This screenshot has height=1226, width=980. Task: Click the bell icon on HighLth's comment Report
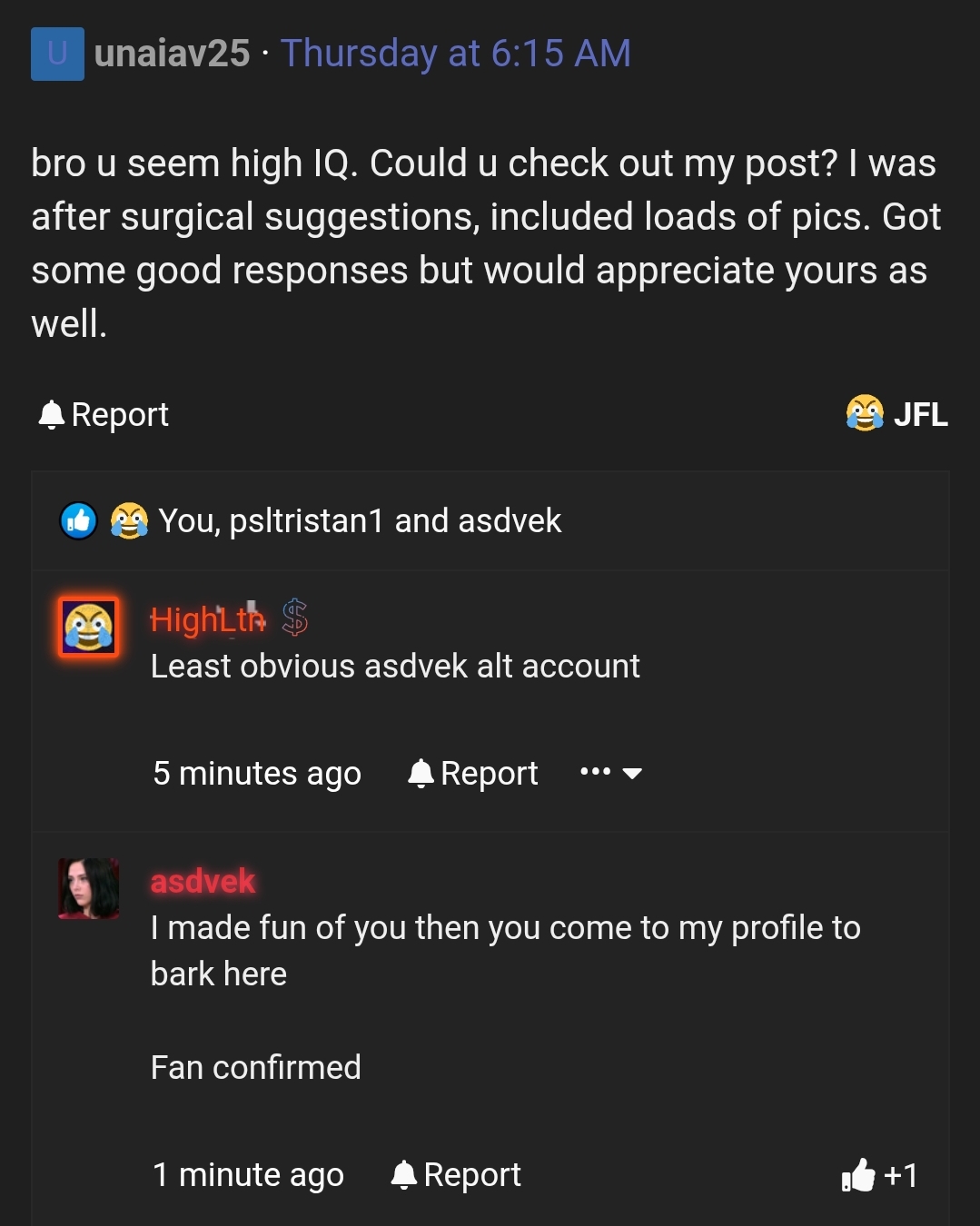pyautogui.click(x=421, y=773)
